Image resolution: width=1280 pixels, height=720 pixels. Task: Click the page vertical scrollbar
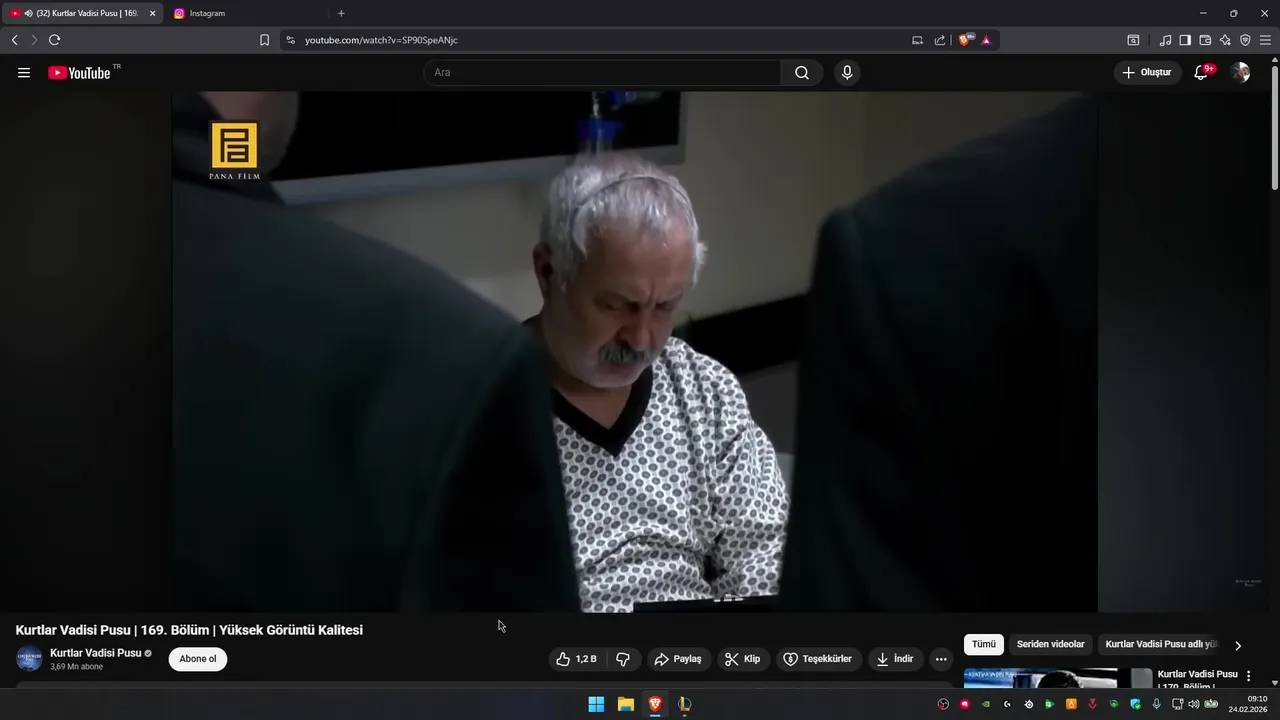[x=1274, y=128]
